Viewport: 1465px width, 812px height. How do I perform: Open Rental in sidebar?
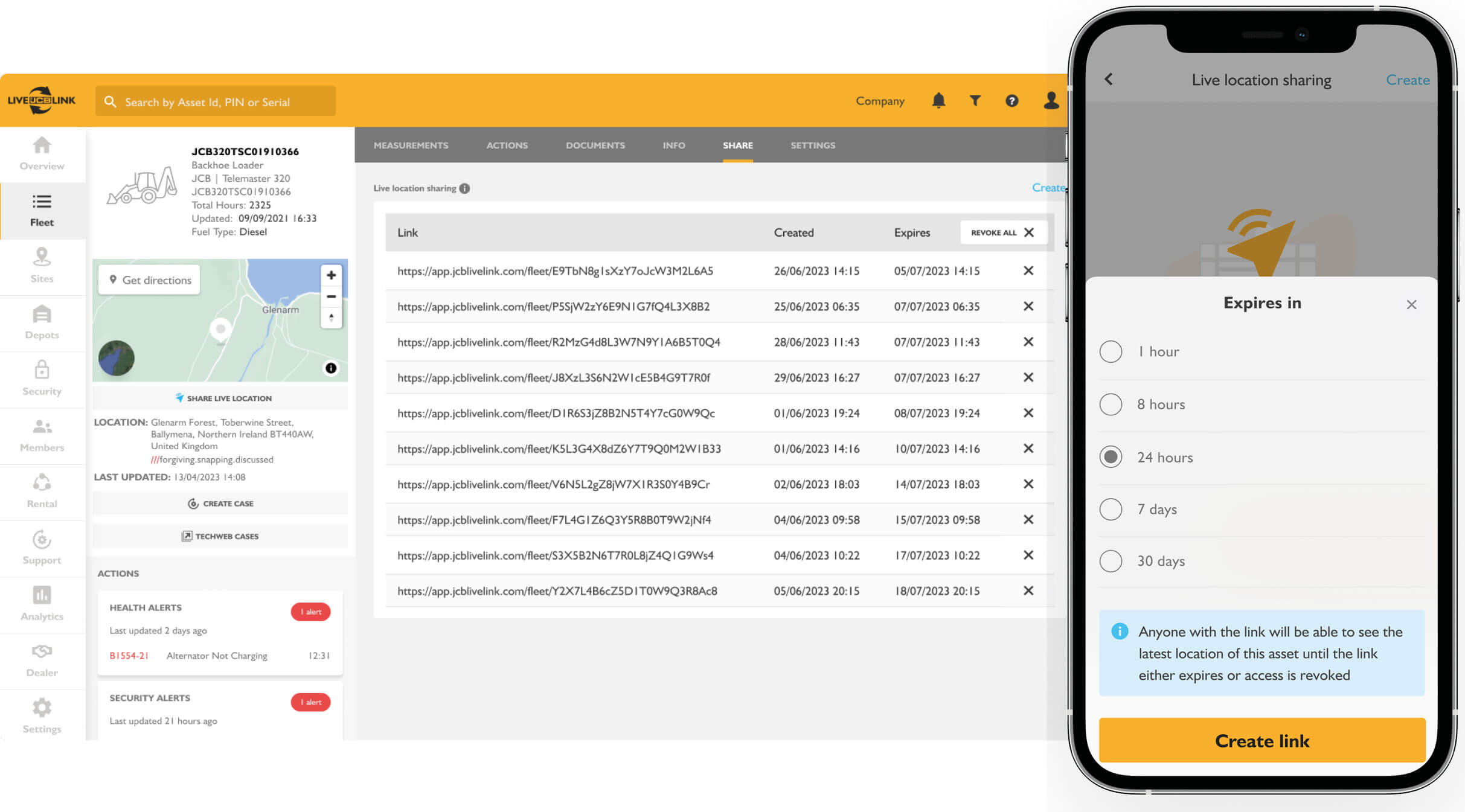(x=42, y=491)
